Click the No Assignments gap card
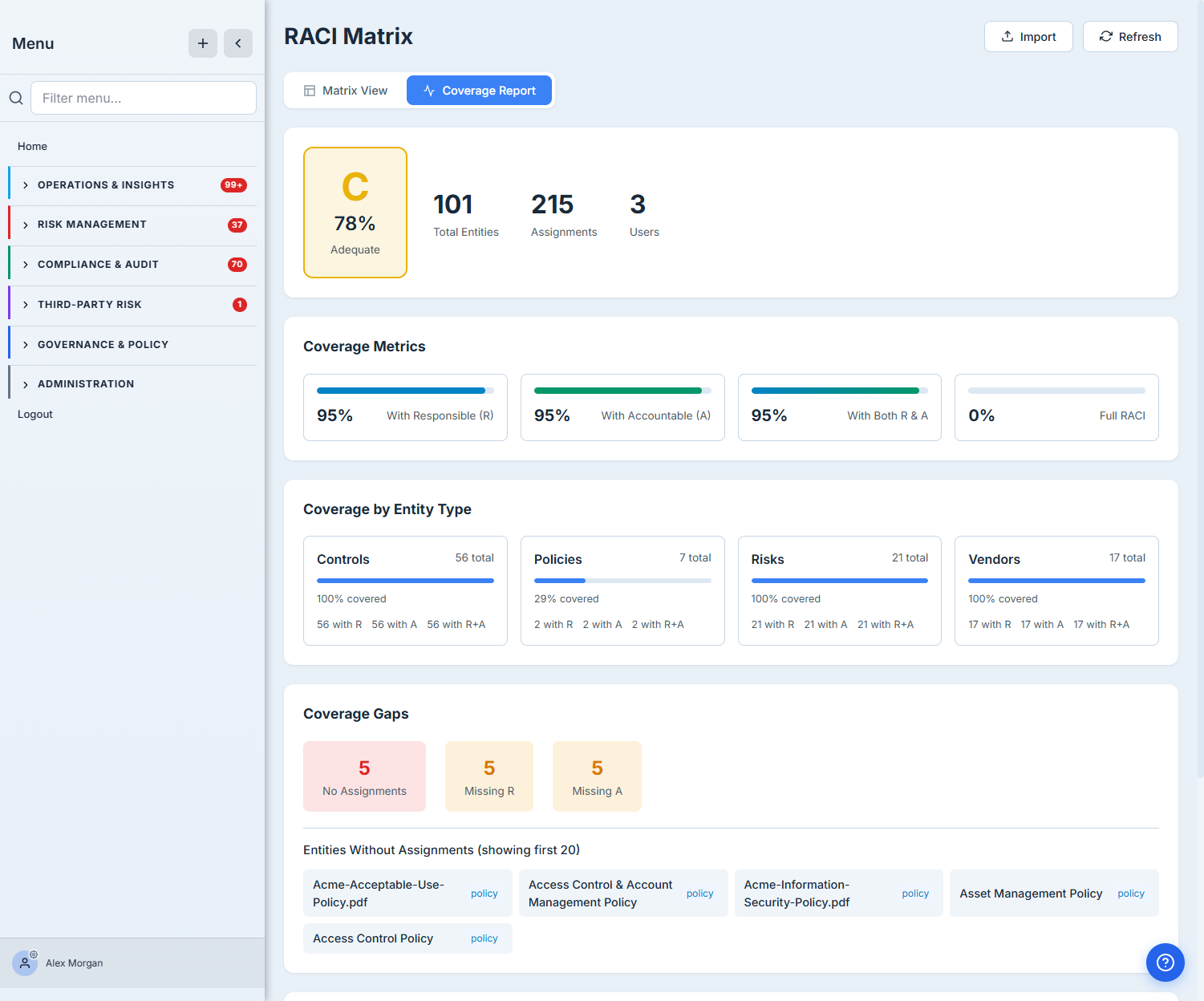The height and width of the screenshot is (1001, 1204). click(x=364, y=776)
